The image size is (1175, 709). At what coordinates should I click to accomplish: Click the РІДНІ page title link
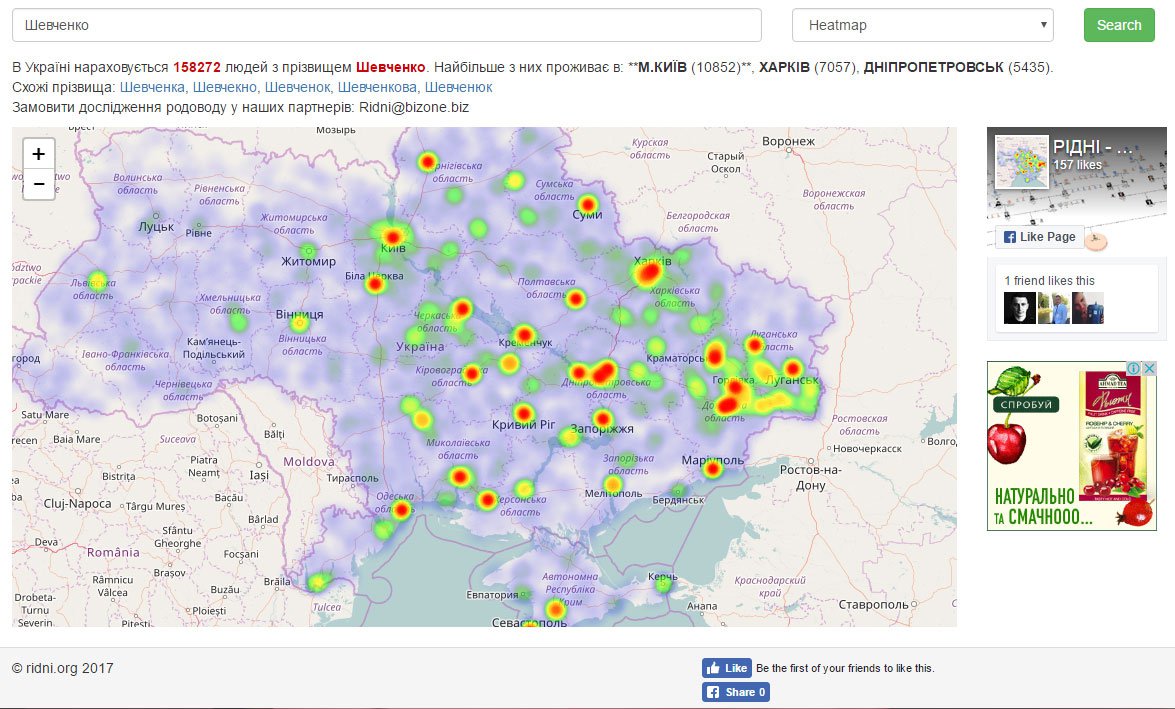pyautogui.click(x=1093, y=147)
